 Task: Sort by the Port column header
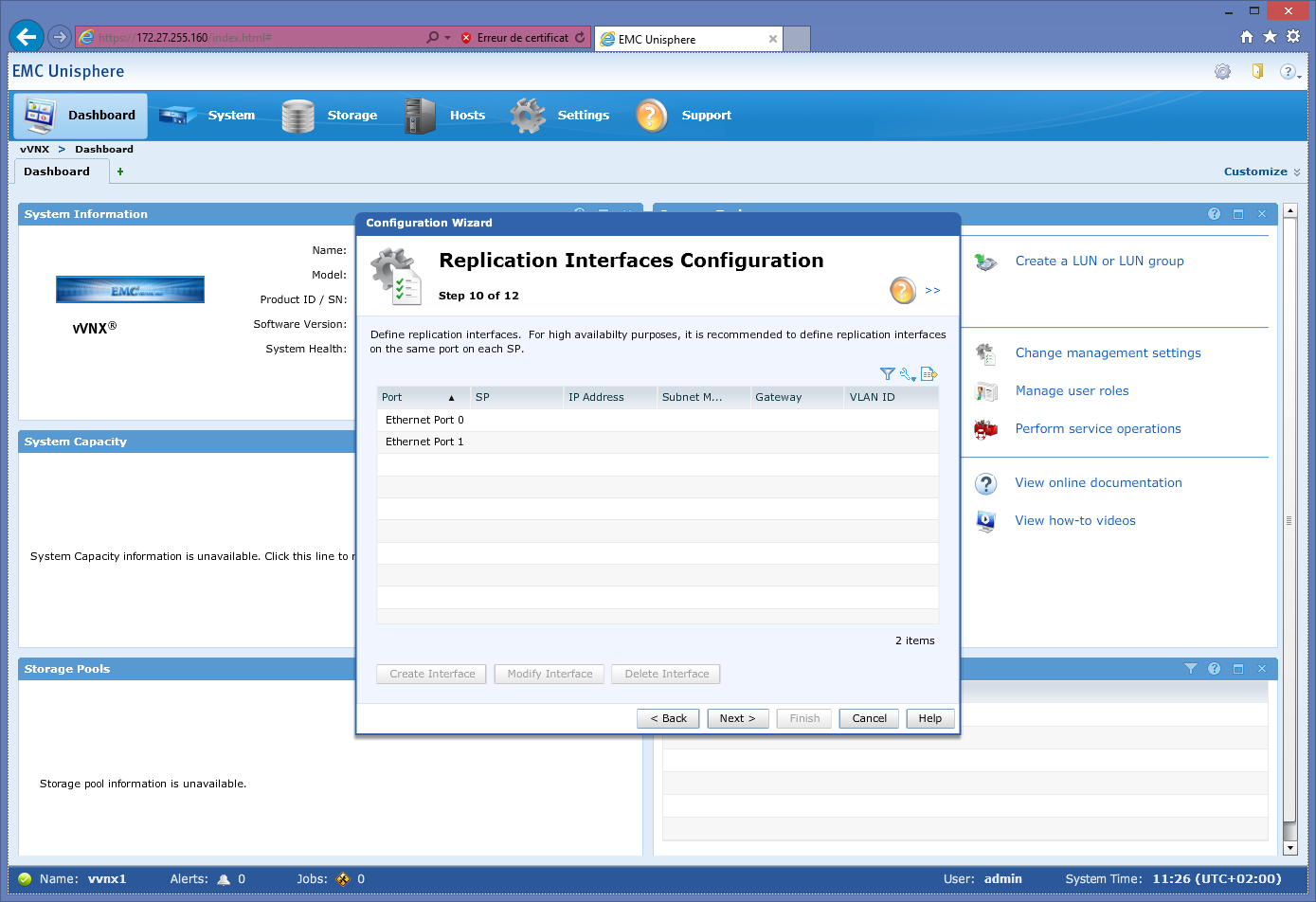click(x=423, y=397)
